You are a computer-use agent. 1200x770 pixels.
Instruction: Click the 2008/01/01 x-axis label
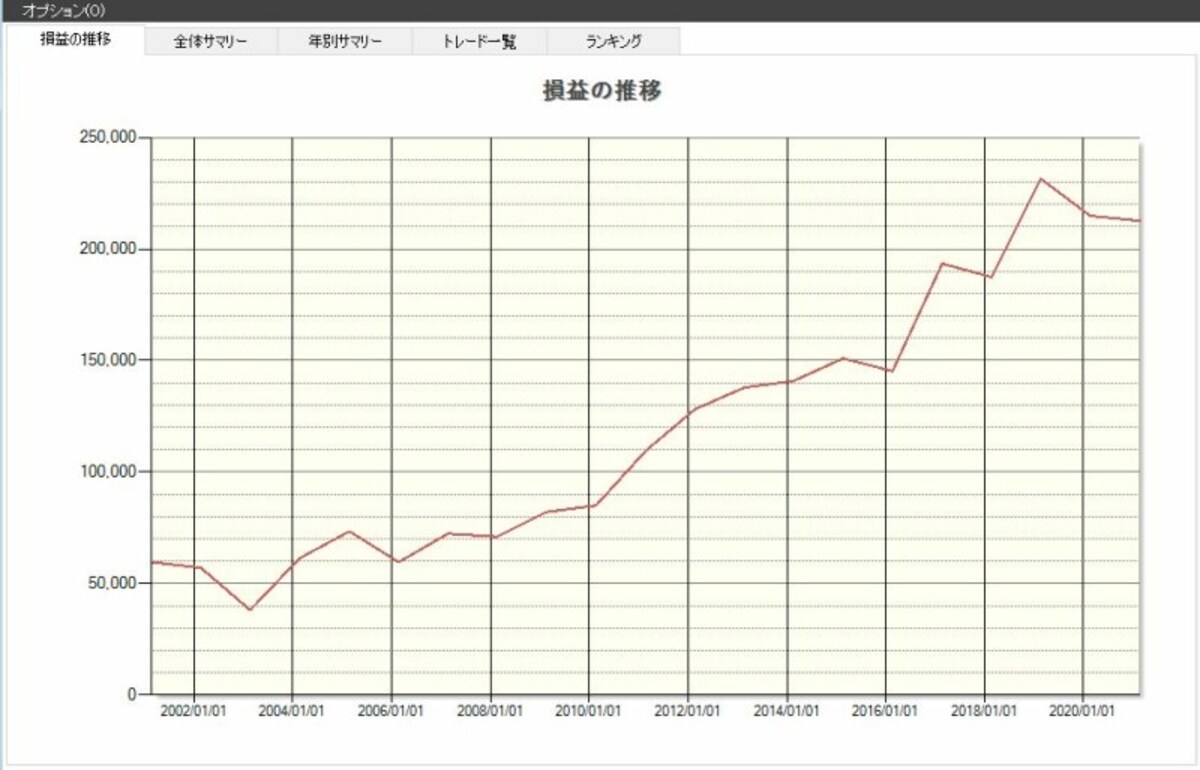tap(491, 709)
